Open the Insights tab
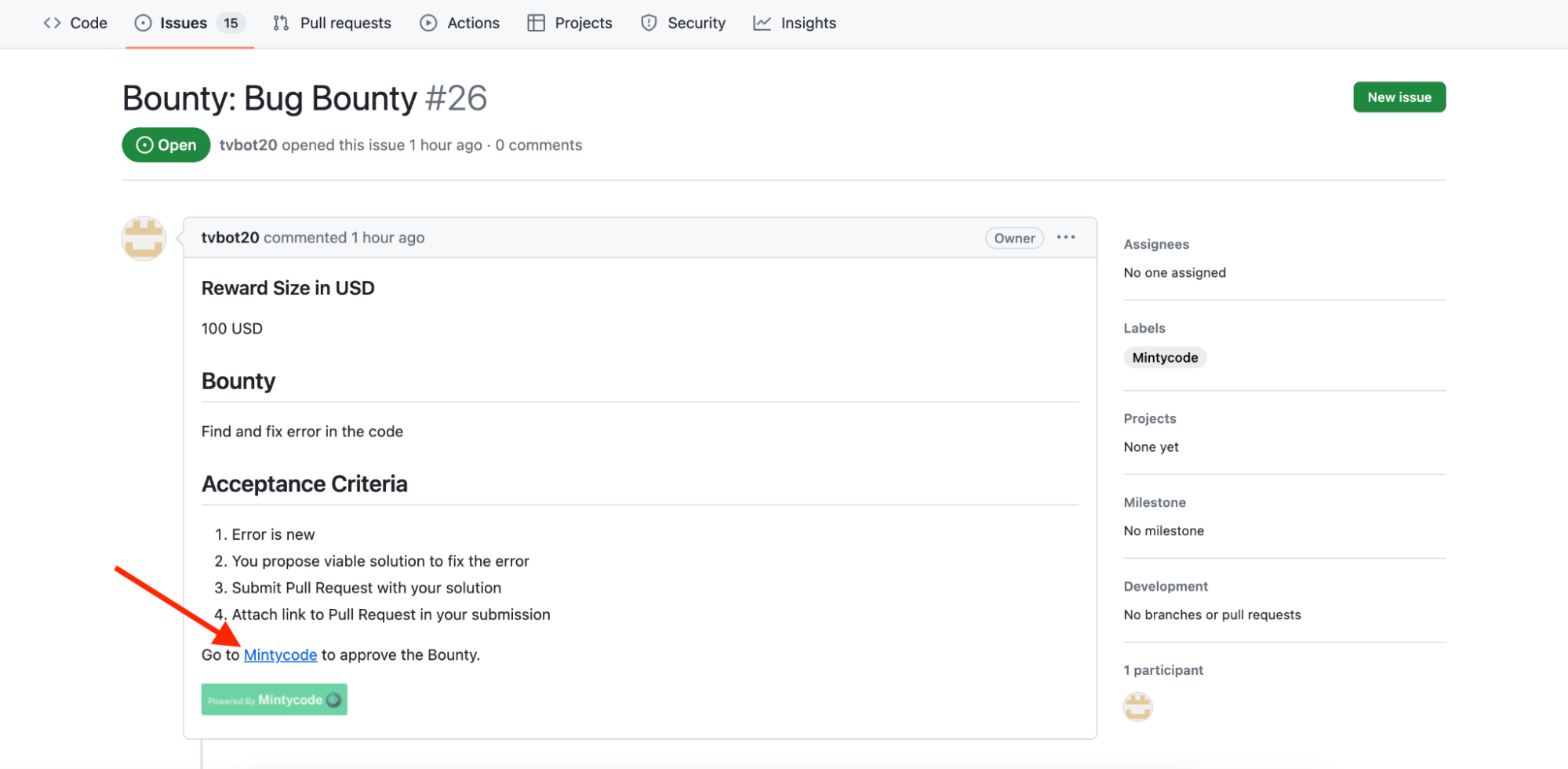Screen dimensions: 1568x769 pos(795,23)
